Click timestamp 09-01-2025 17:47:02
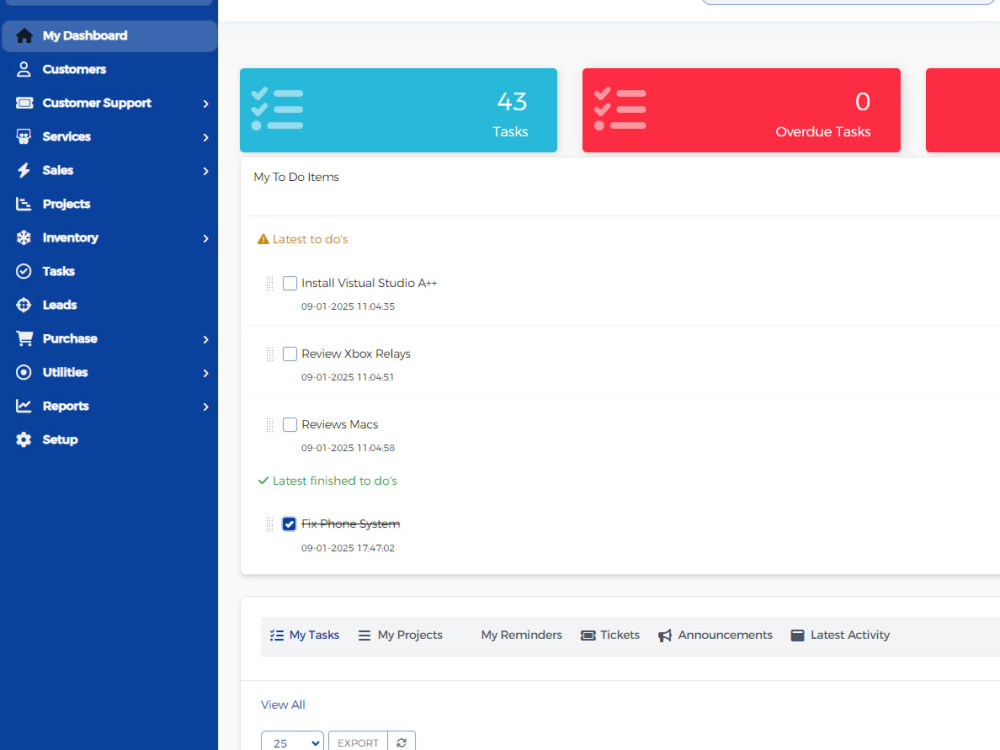The width and height of the screenshot is (1000, 750). [x=348, y=548]
